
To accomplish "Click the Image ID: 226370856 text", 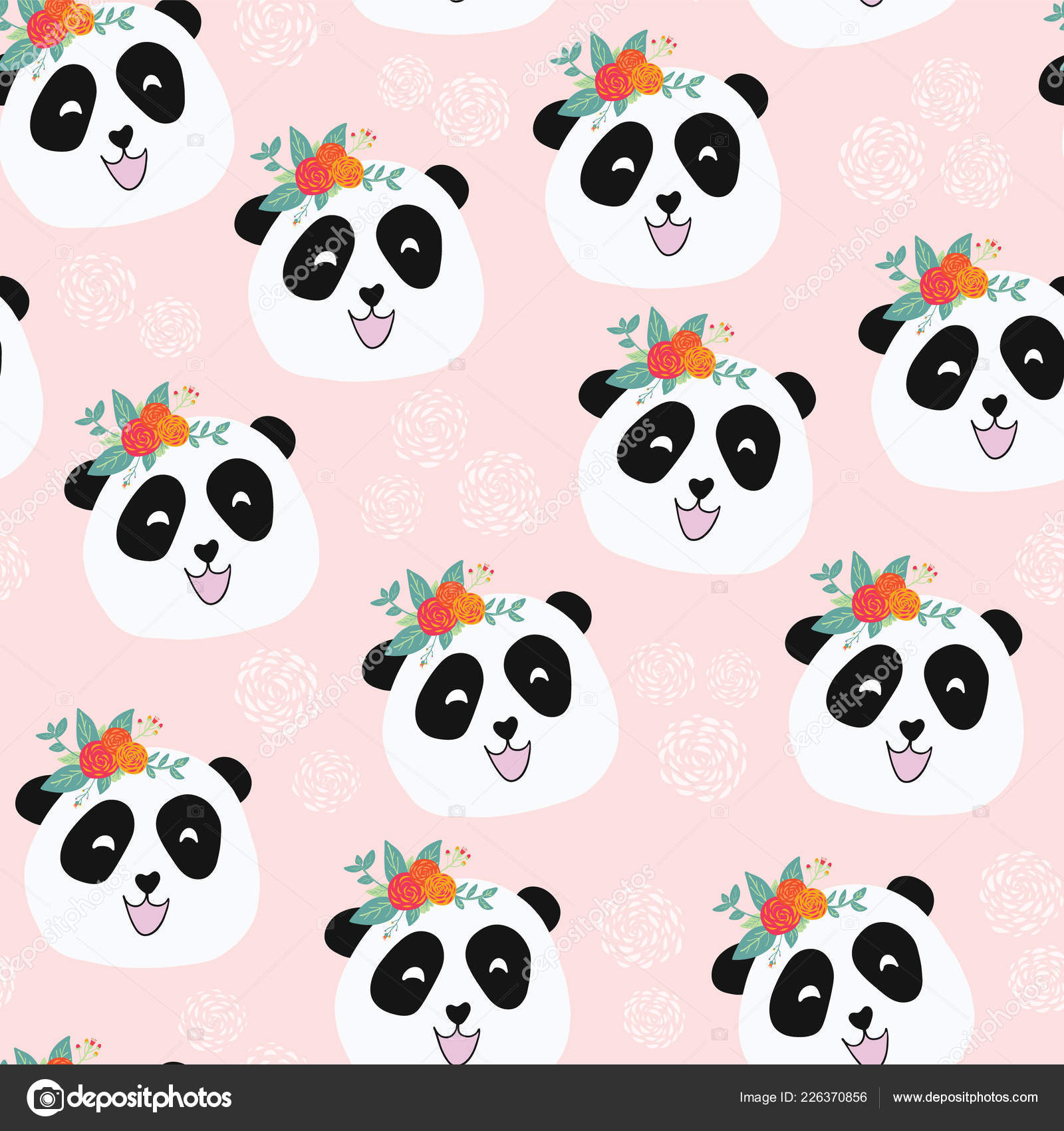I will tap(803, 1098).
